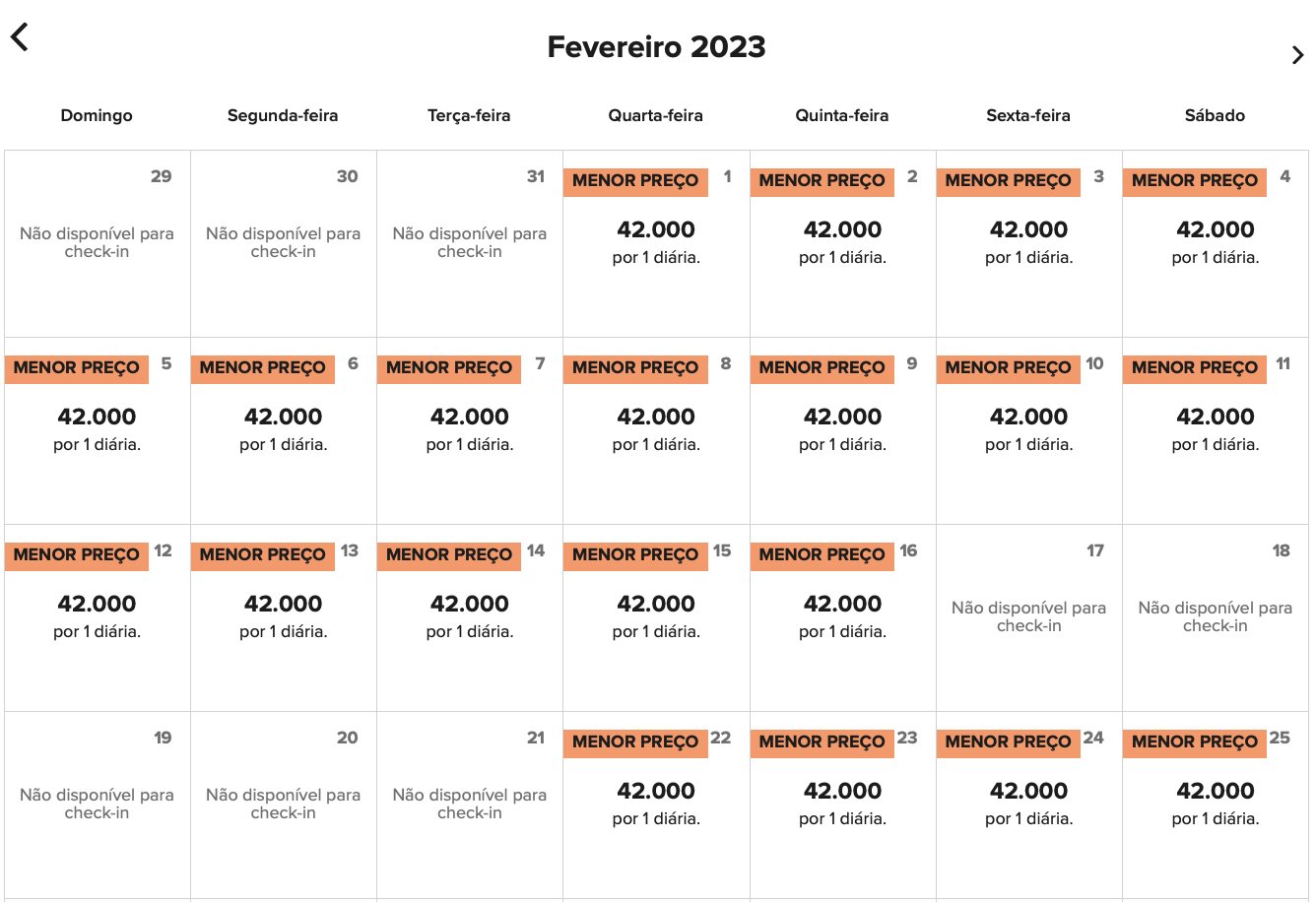Click the Sábado column header
1316x902 pixels.
[1215, 115]
